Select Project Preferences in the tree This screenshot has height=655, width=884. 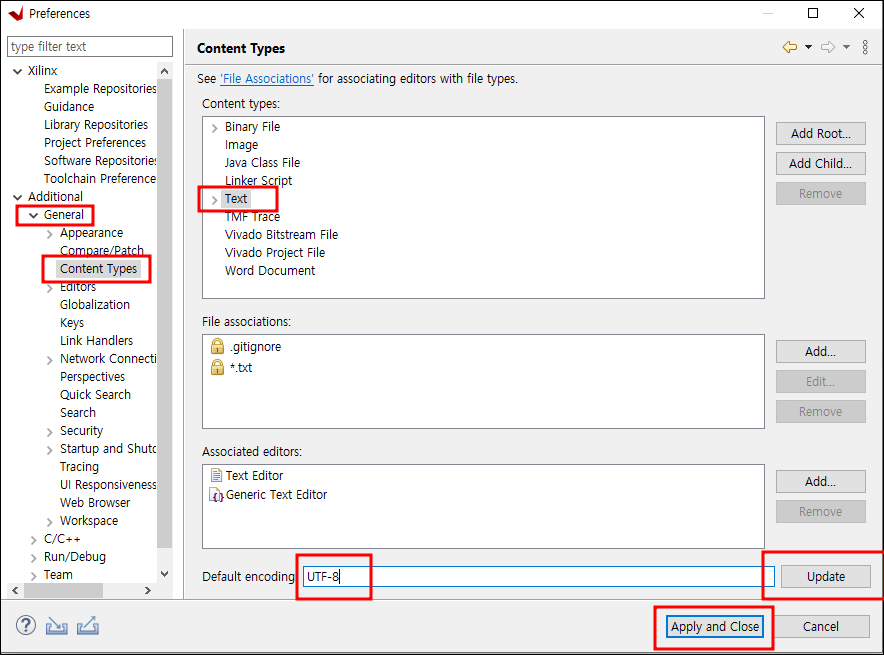pyautogui.click(x=95, y=143)
